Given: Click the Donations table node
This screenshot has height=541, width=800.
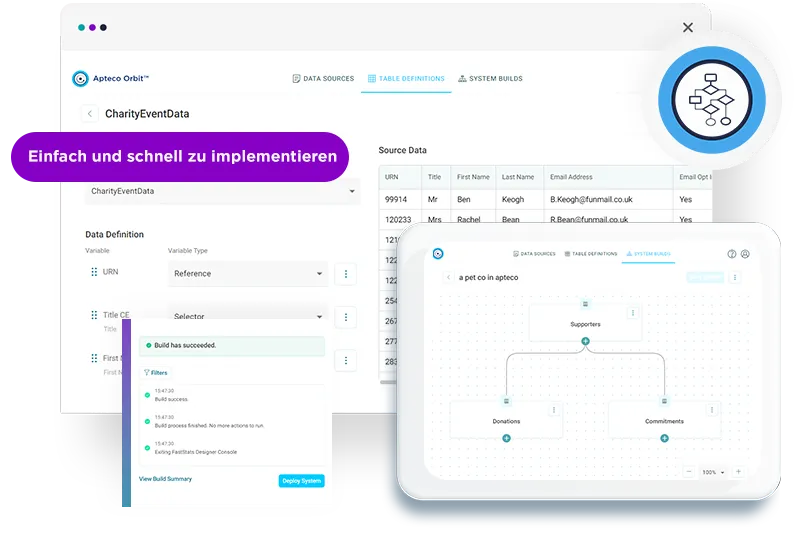Looking at the screenshot, I should 506,421.
